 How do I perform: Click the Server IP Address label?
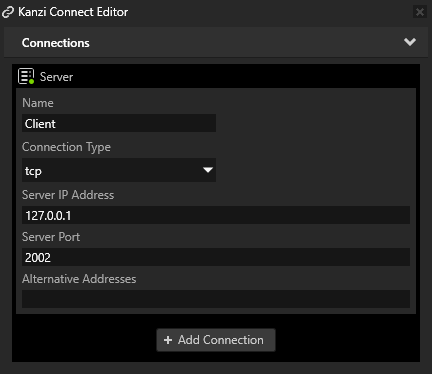68,195
